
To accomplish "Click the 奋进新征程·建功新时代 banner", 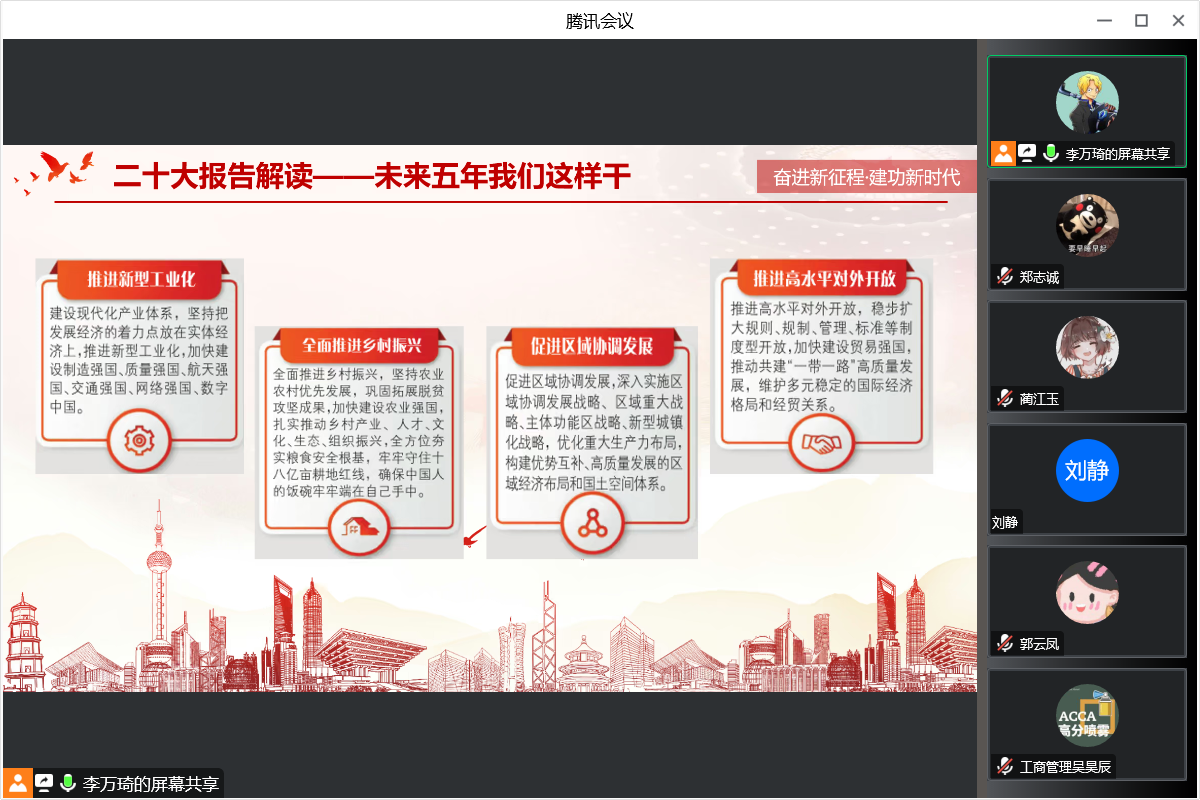I will coord(866,178).
